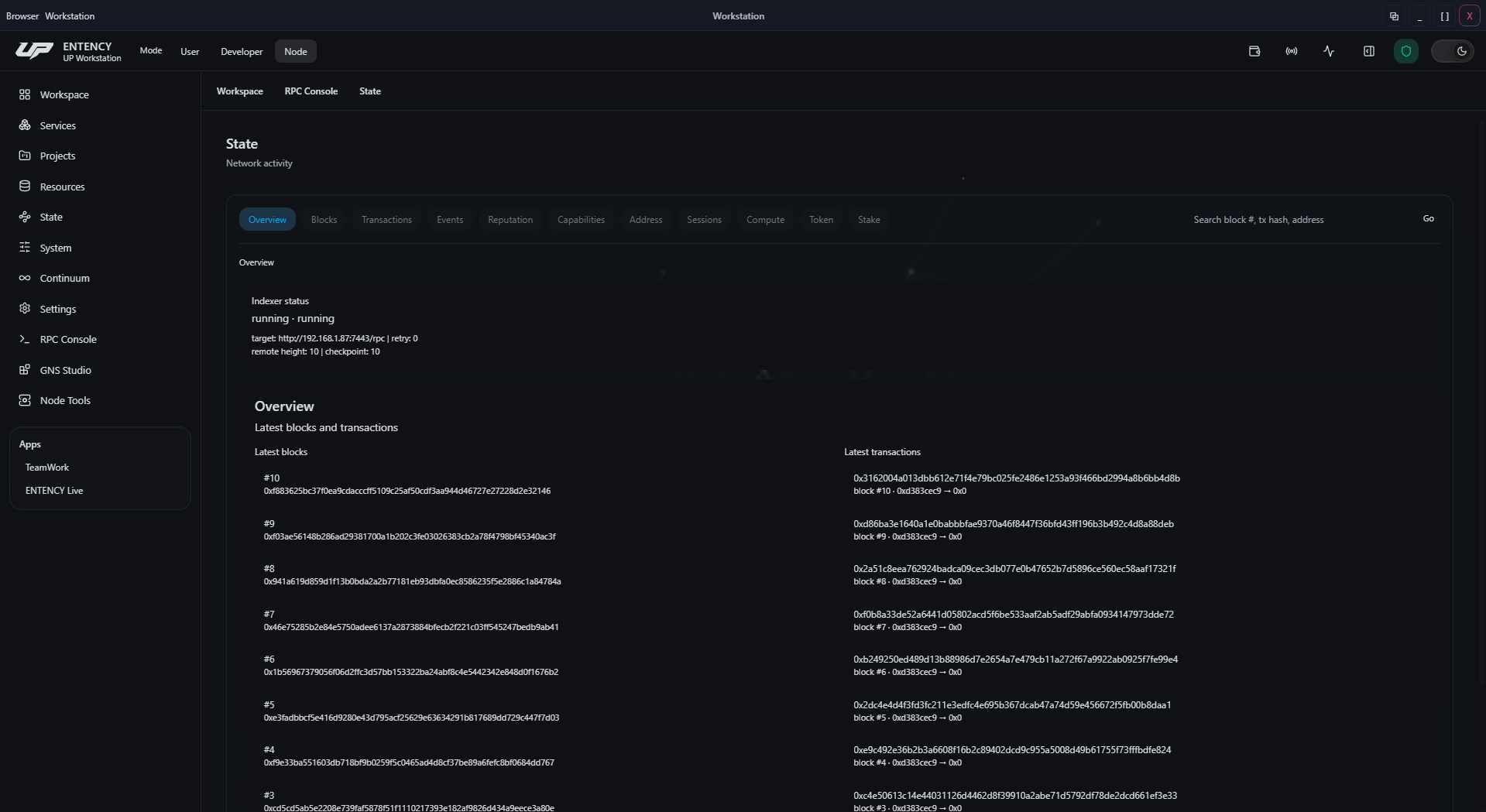Switch to the Blocks tab
Screen dimensions: 1486x812
pyautogui.click(x=324, y=220)
